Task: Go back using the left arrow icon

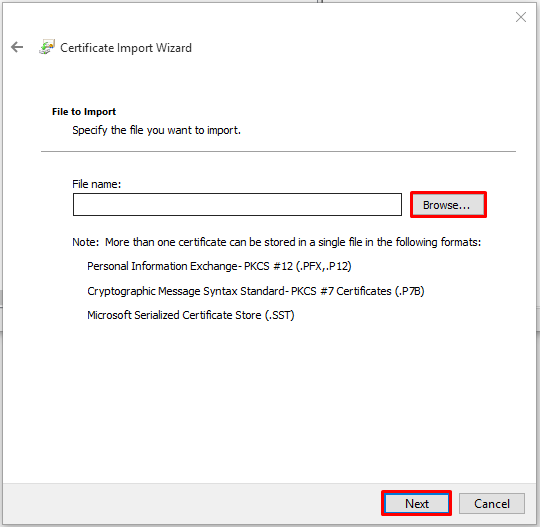Action: [x=17, y=47]
